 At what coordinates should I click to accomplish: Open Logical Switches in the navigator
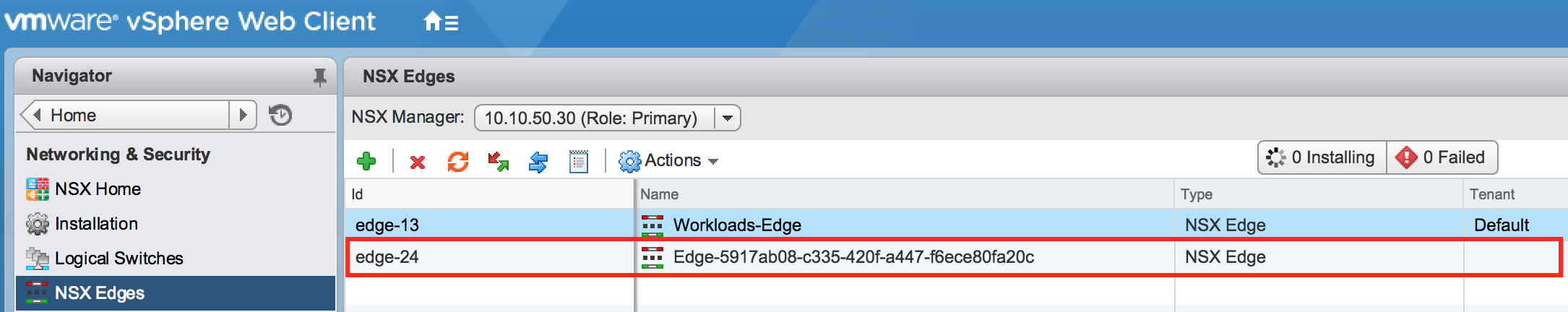[119, 259]
